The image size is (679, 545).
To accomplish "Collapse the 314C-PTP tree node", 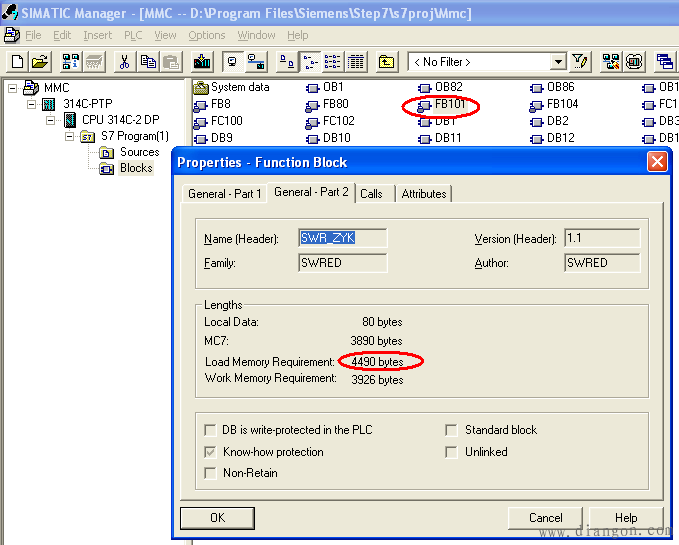I will [x=31, y=104].
